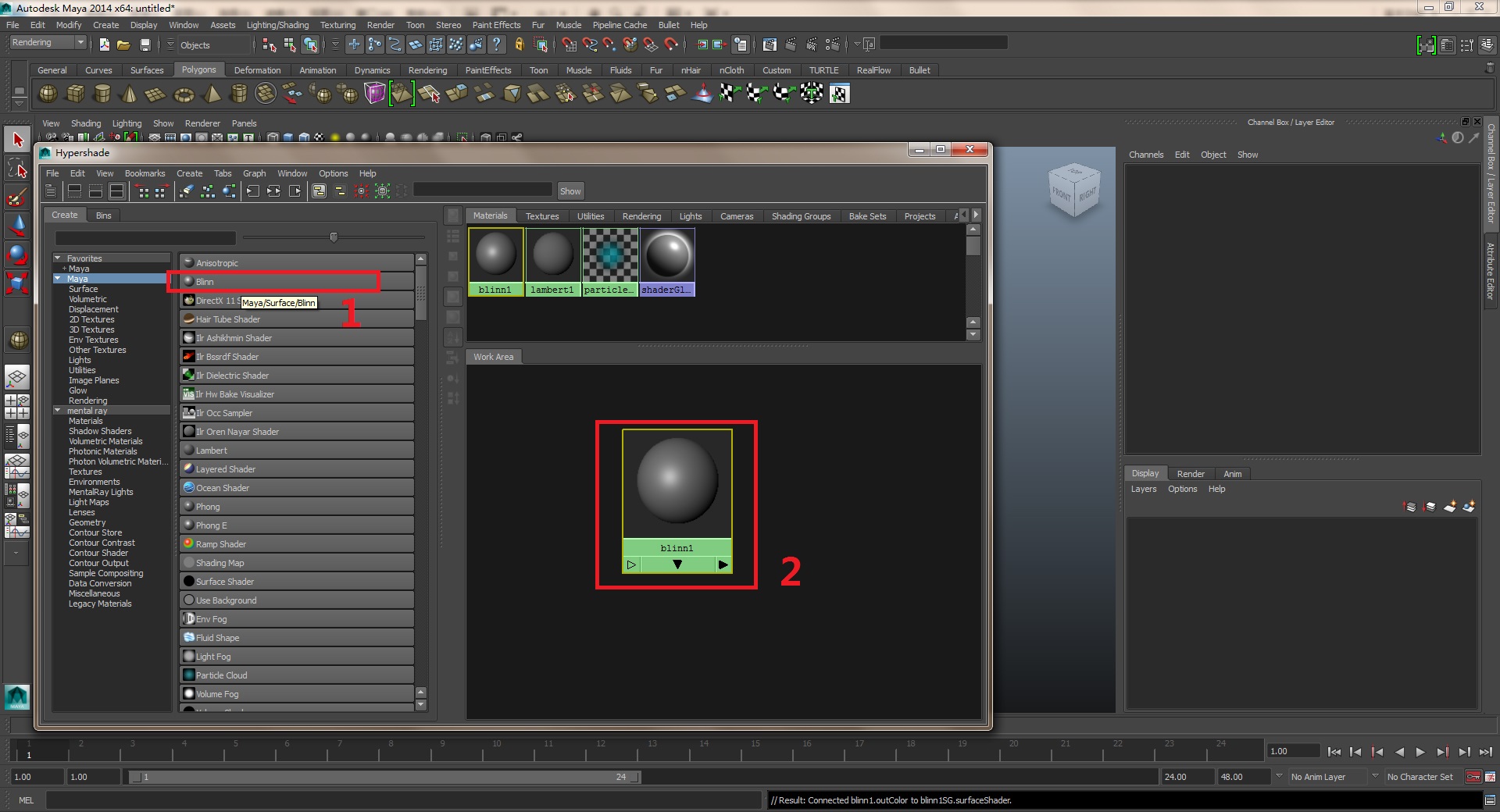Click Graph Materials on Selected Objects icon

coord(229,191)
